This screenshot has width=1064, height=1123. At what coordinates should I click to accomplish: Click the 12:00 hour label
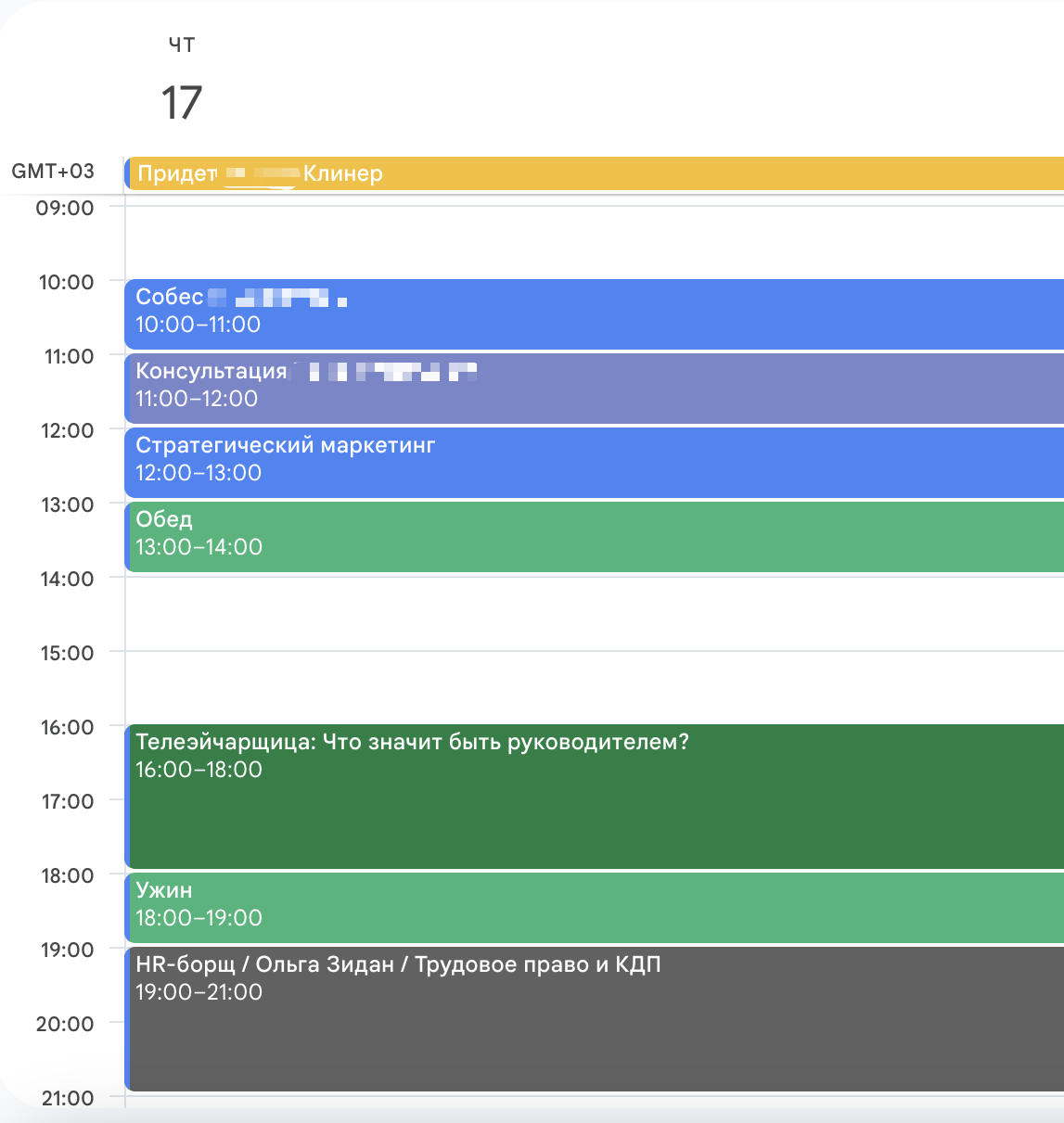click(x=67, y=430)
